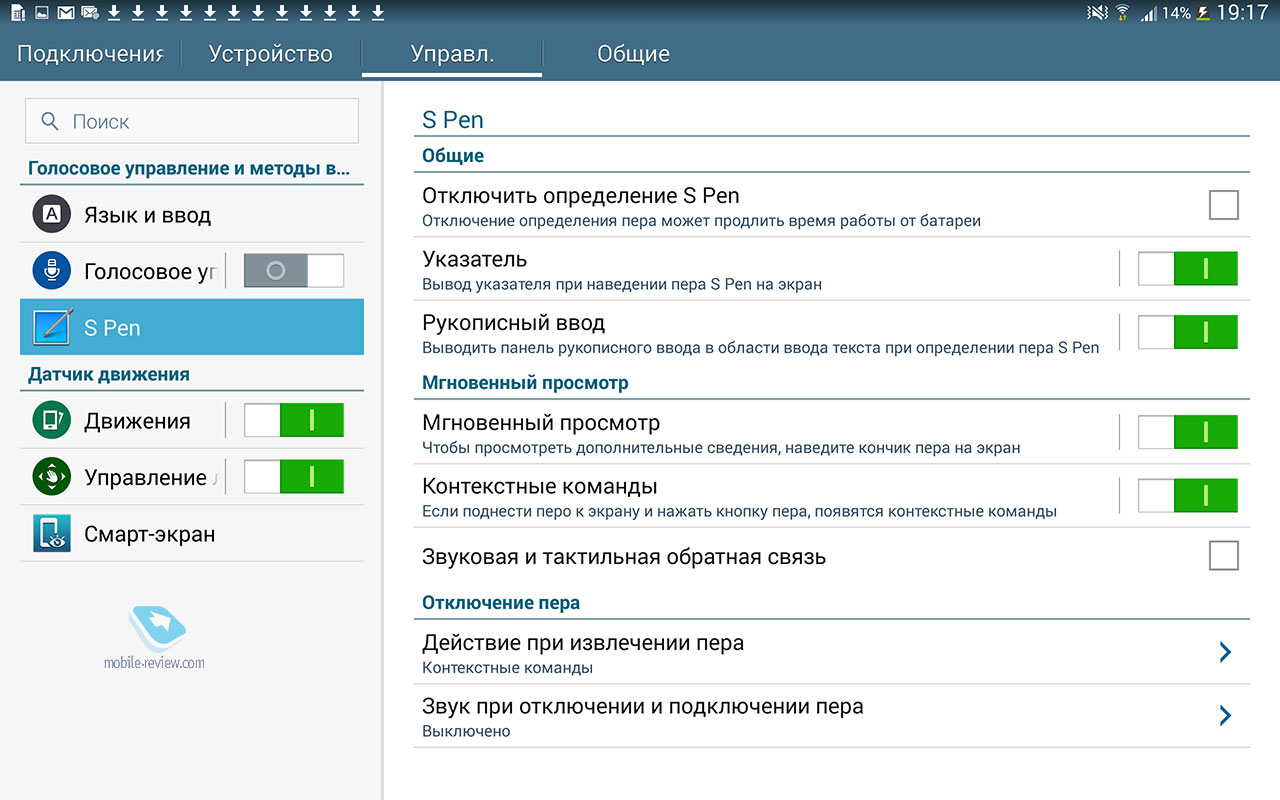Tap the 14% battery percentage
Image resolution: width=1280 pixels, height=800 pixels.
[1177, 14]
